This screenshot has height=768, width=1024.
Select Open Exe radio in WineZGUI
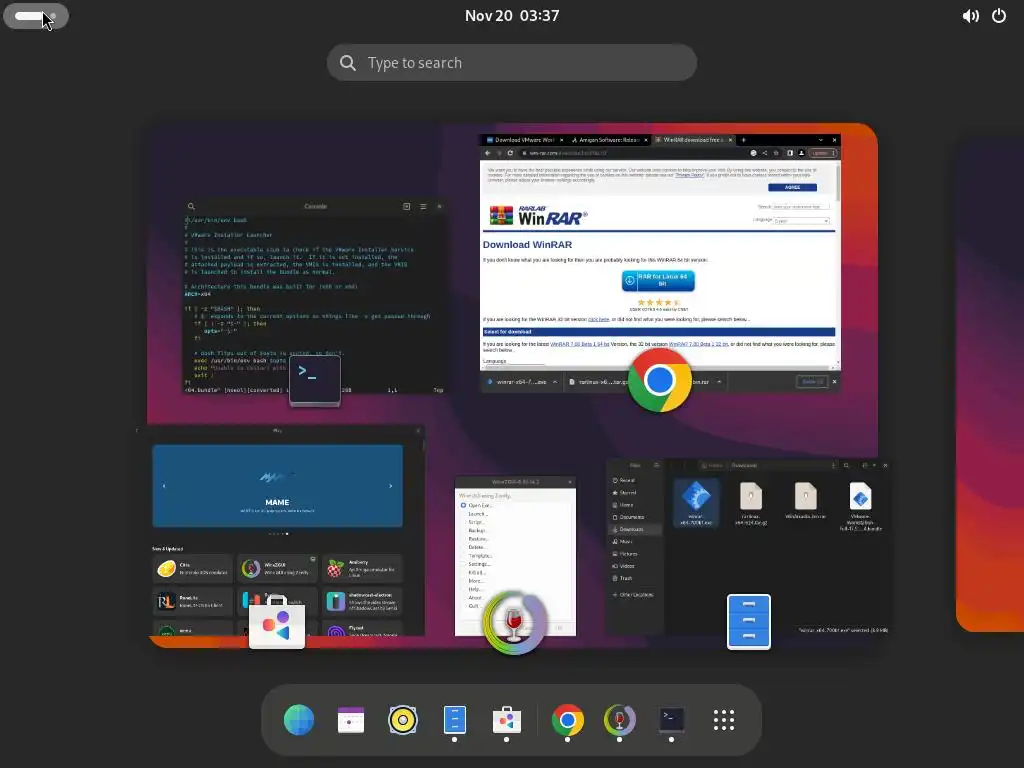pos(463,505)
